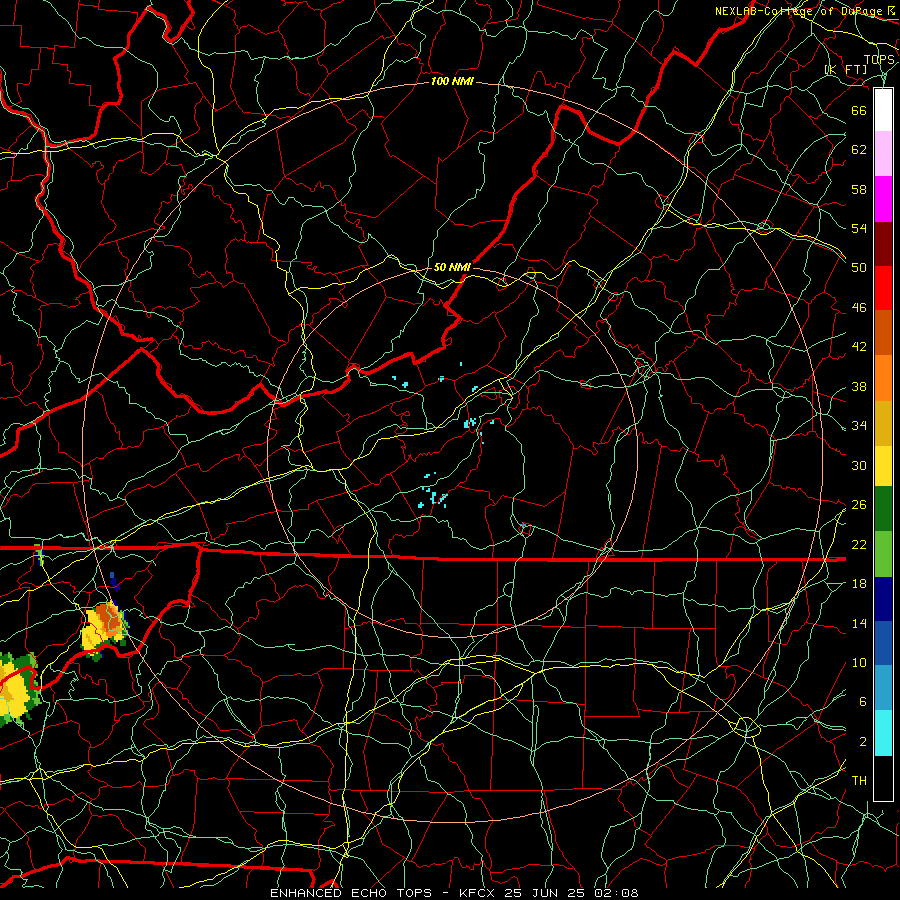
Task: Click the "KFCX" radar site identifier
Action: [479, 893]
